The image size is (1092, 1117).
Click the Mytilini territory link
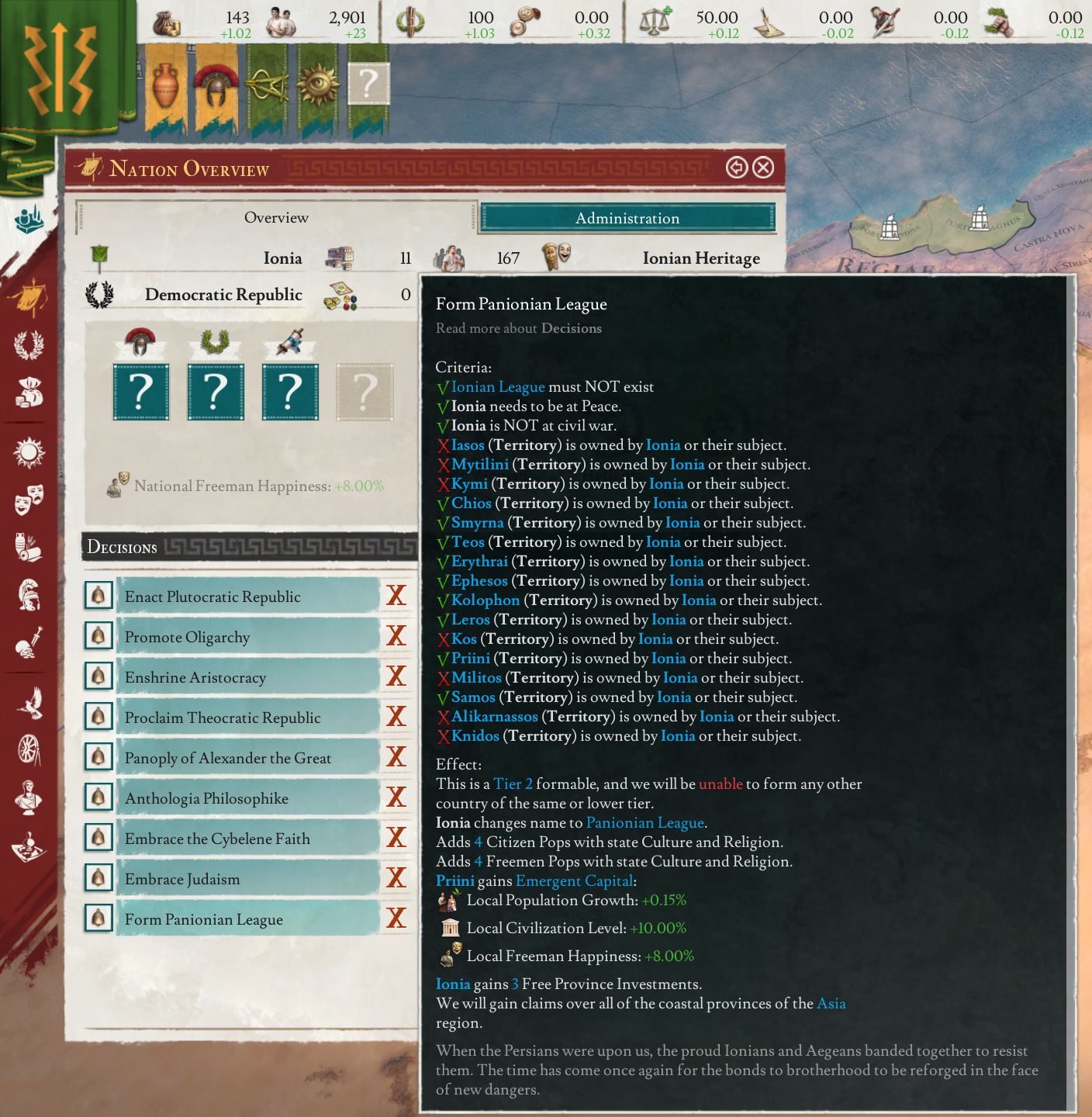tap(480, 464)
